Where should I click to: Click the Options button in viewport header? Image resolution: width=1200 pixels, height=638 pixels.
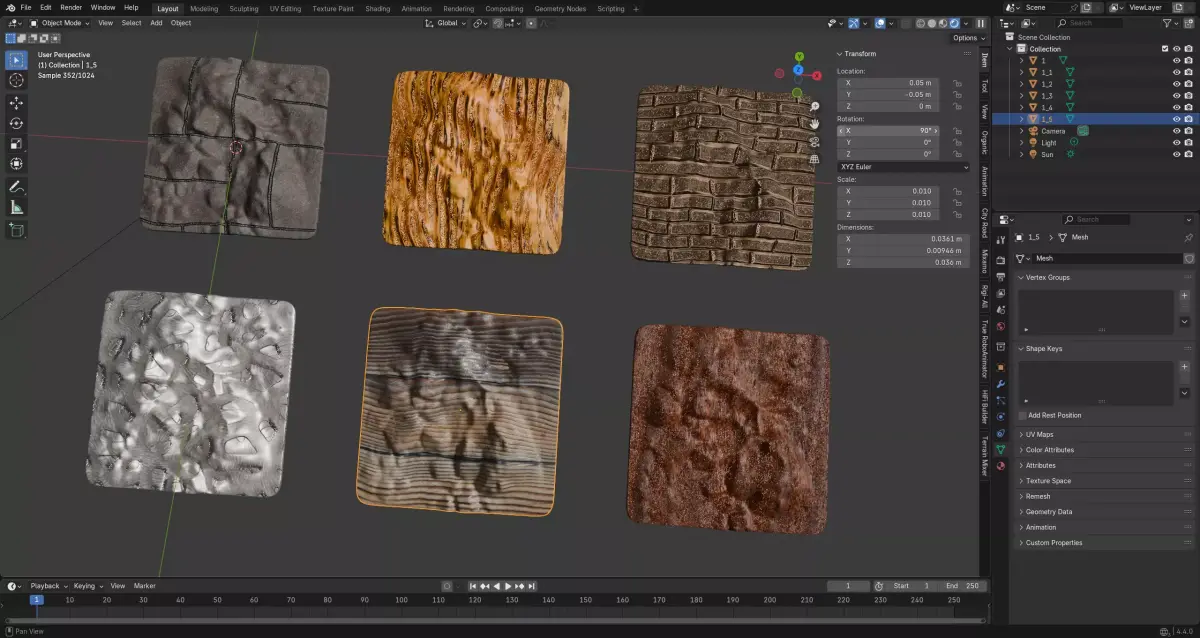click(x=966, y=38)
